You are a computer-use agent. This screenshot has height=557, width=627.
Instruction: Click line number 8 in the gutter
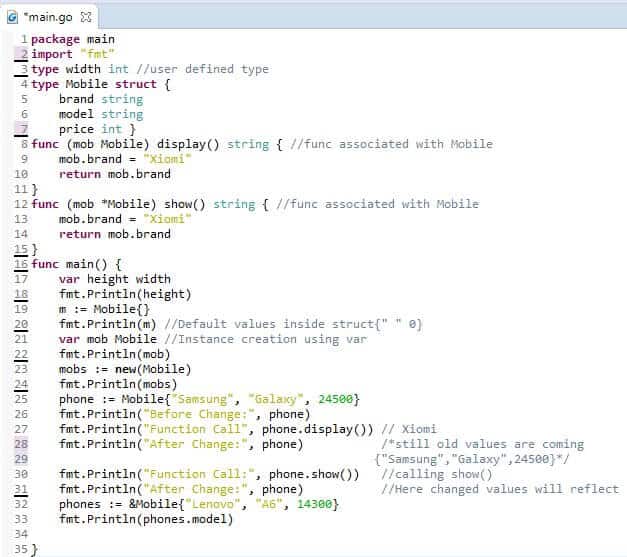click(24, 144)
